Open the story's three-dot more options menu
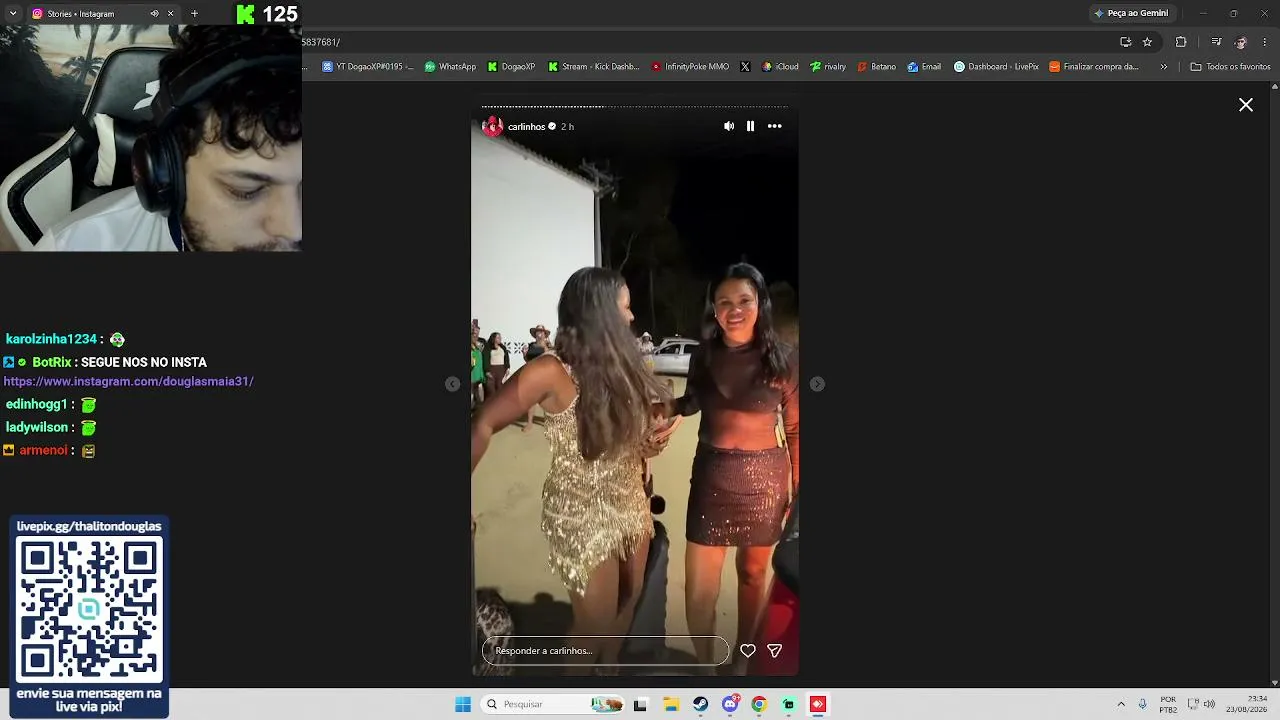The height and width of the screenshot is (720, 1280). (775, 126)
